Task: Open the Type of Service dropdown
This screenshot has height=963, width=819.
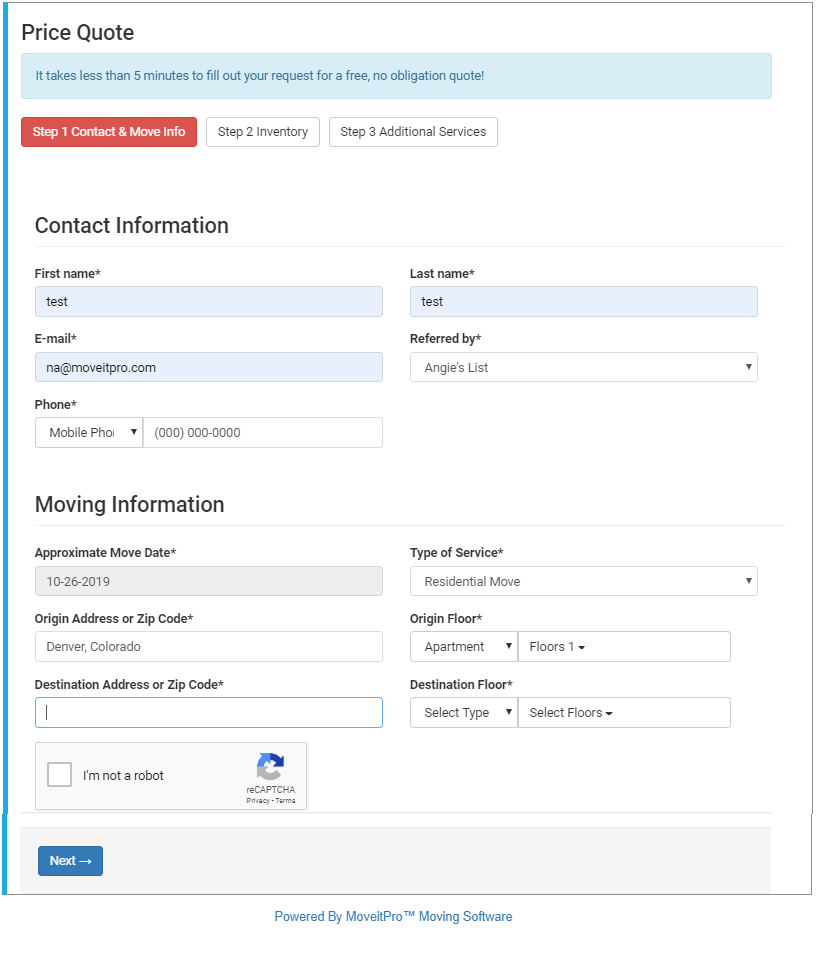Action: pyautogui.click(x=583, y=581)
